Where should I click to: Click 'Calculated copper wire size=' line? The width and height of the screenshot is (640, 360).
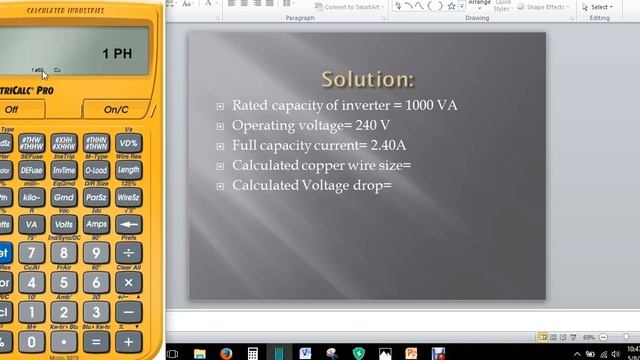(322, 165)
